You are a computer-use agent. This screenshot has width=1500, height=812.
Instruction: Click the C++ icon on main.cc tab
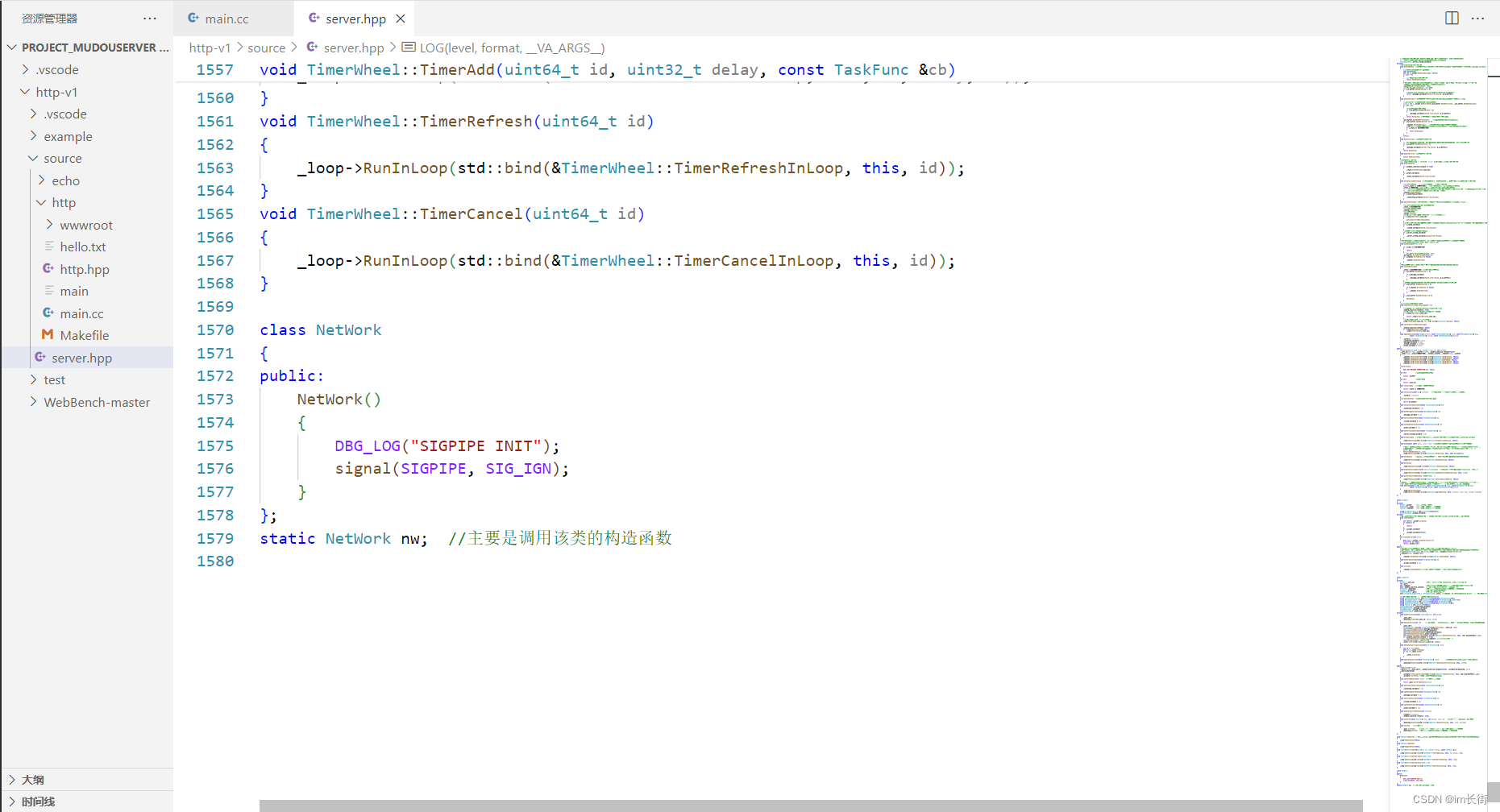tap(193, 18)
